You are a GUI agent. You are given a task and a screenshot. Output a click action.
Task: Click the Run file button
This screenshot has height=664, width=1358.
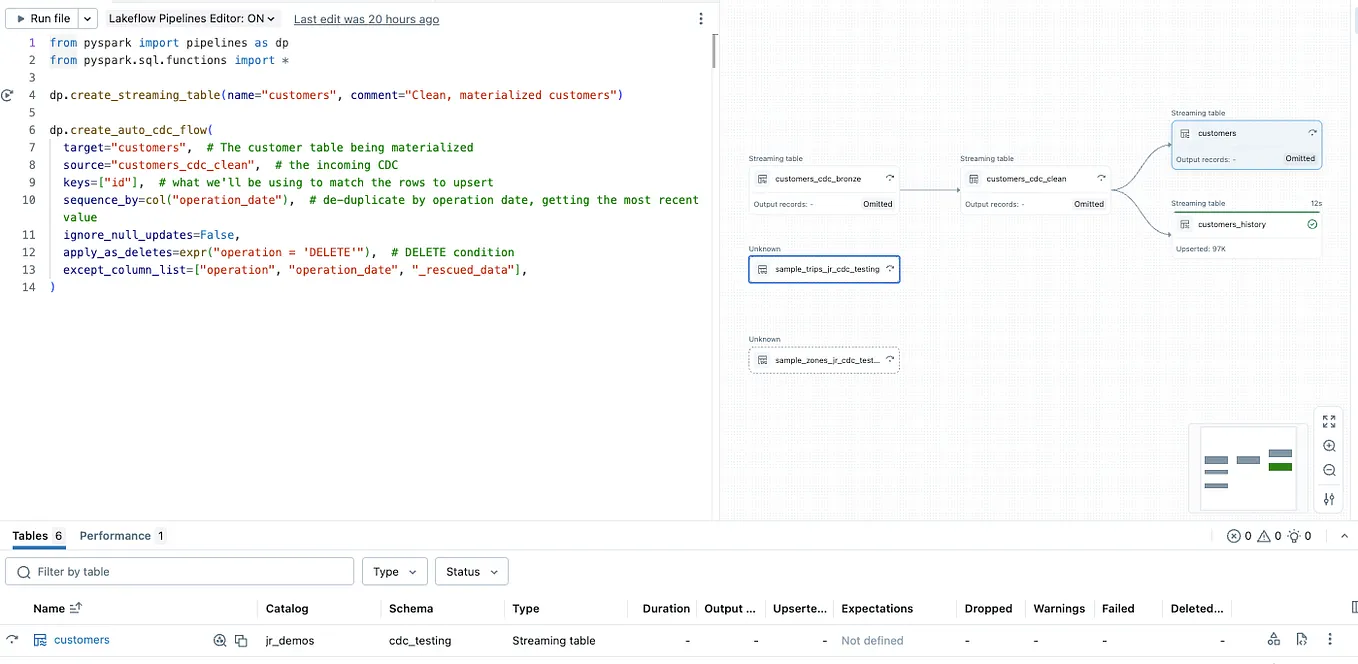pos(40,17)
